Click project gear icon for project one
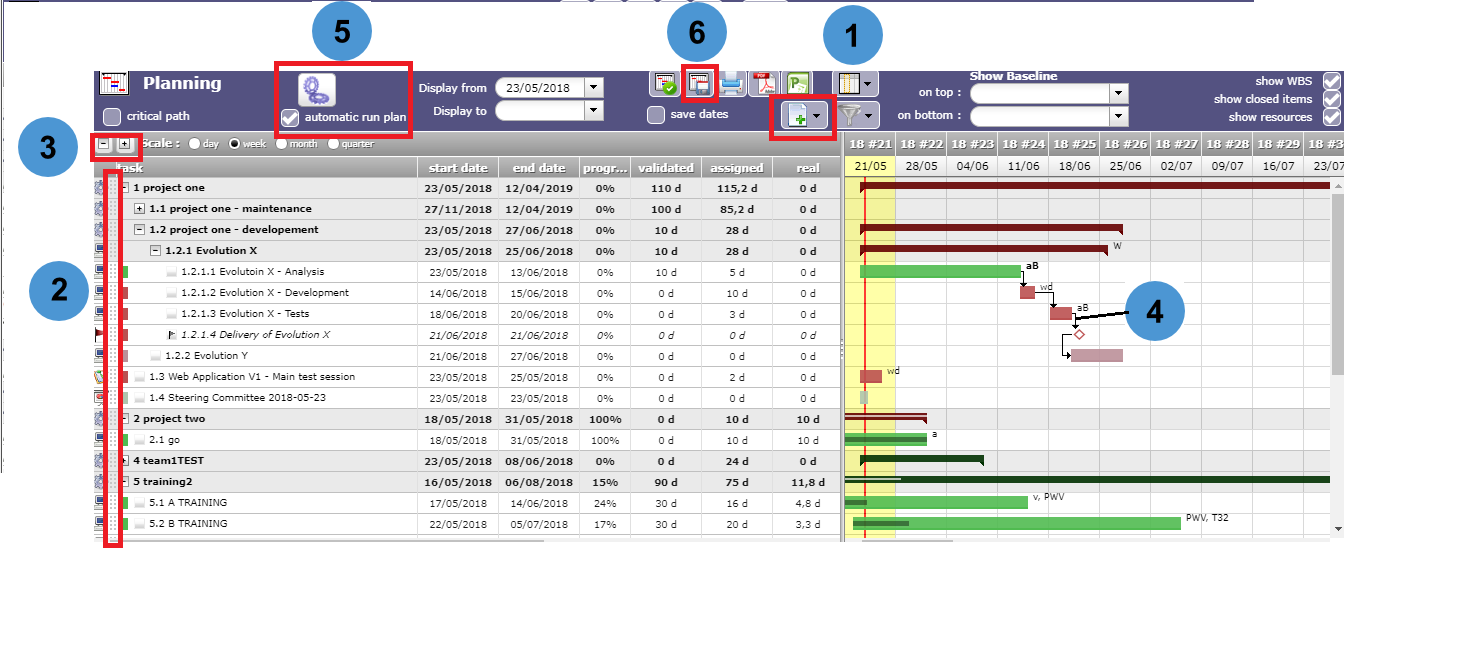The image size is (1480, 652). click(x=100, y=188)
